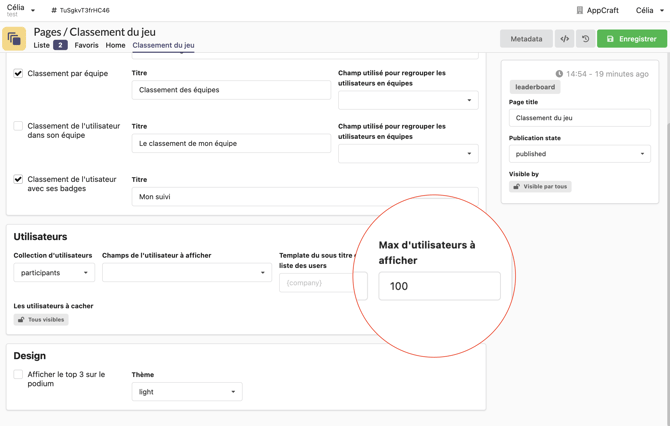Viewport: 670px width, 426px height.
Task: Click the Pages stack icon
Action: 14,39
